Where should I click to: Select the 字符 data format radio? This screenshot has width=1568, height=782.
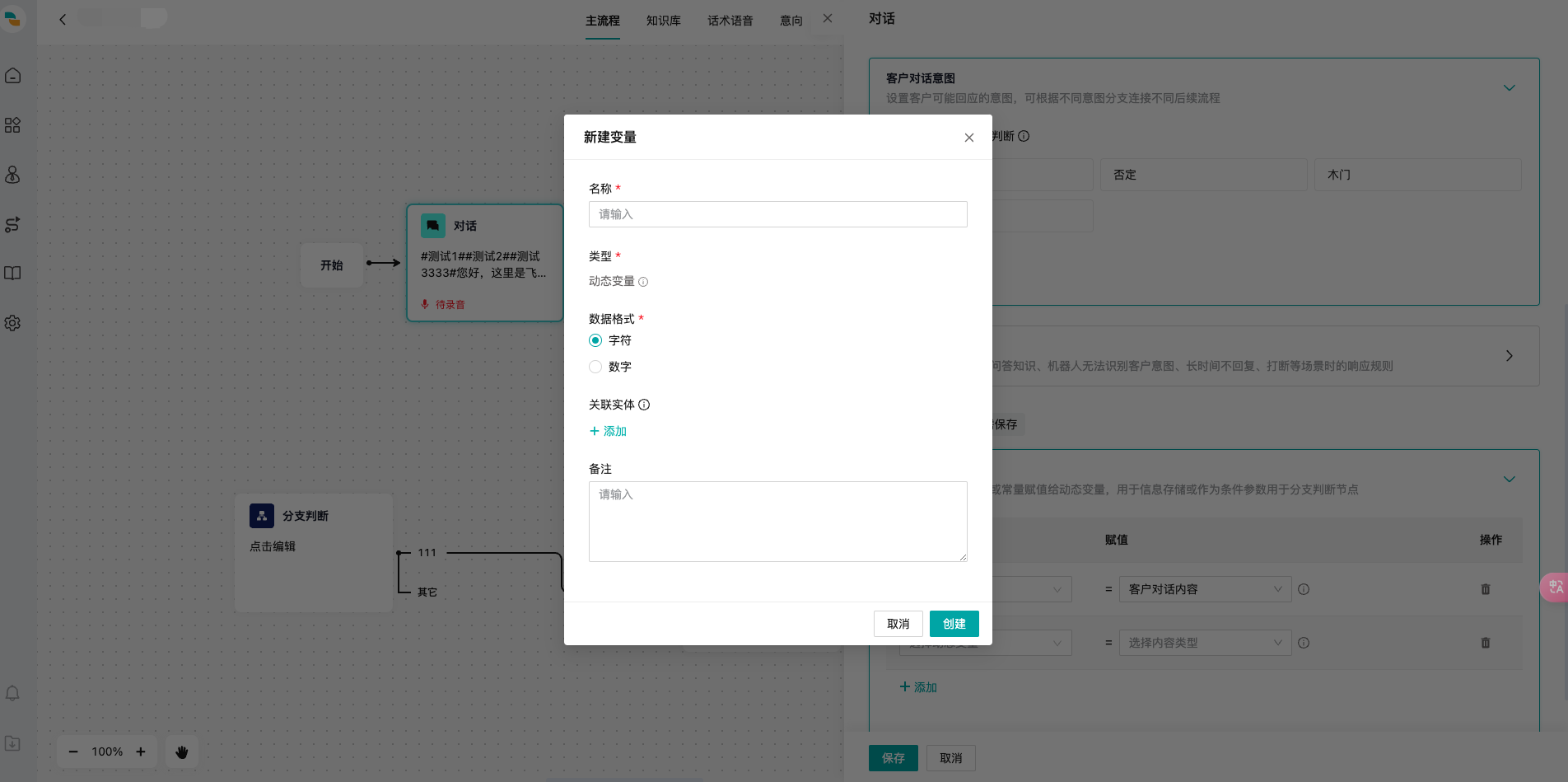click(x=595, y=340)
